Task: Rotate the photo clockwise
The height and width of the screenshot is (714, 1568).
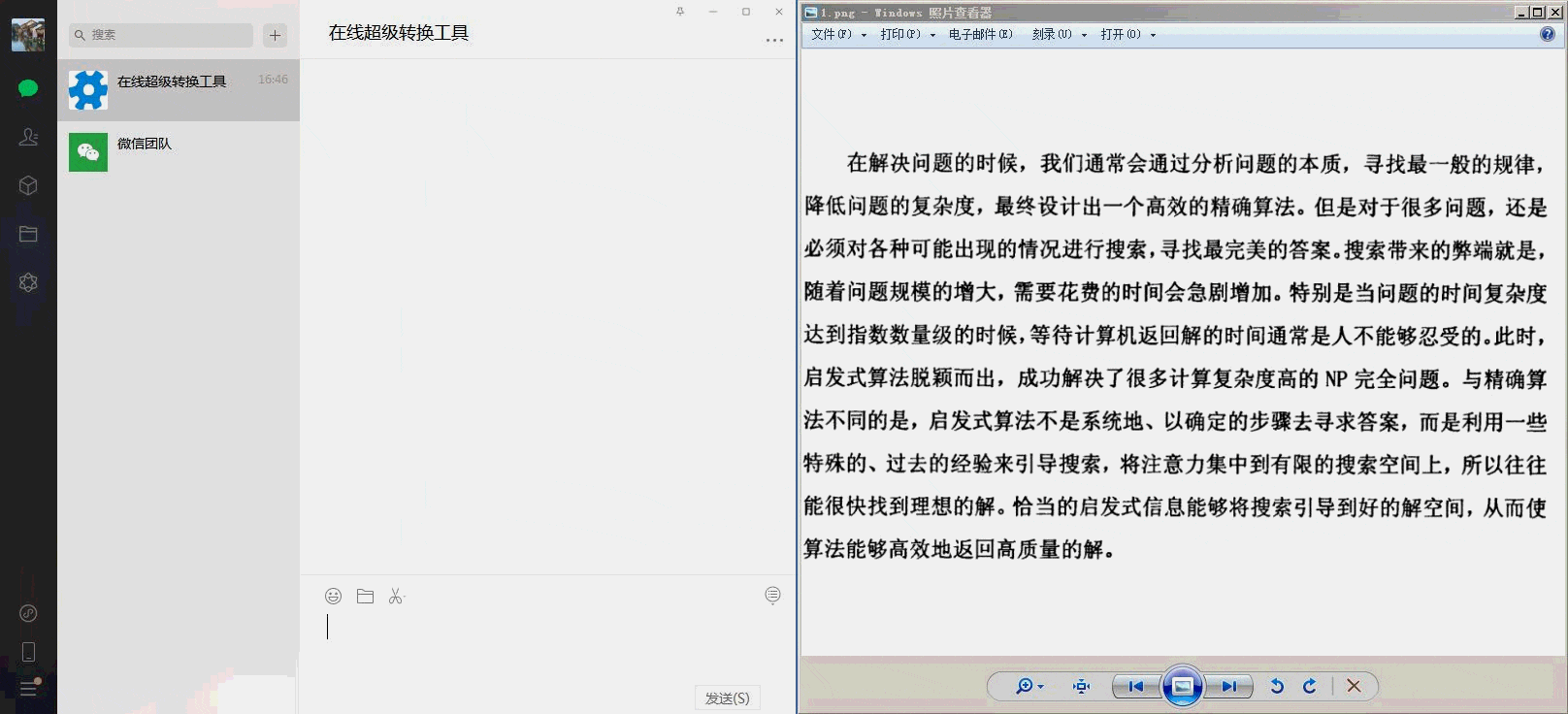Action: [1310, 686]
